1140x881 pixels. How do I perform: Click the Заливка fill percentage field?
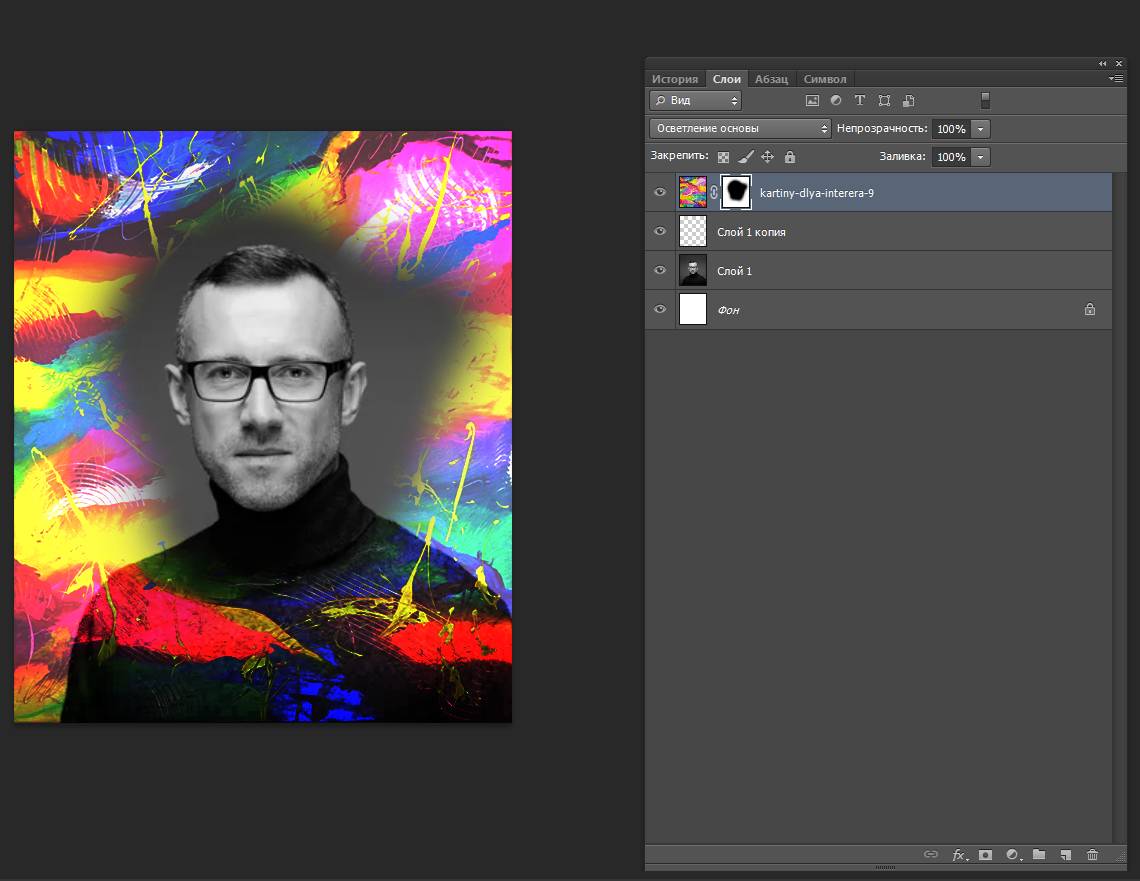[x=950, y=157]
